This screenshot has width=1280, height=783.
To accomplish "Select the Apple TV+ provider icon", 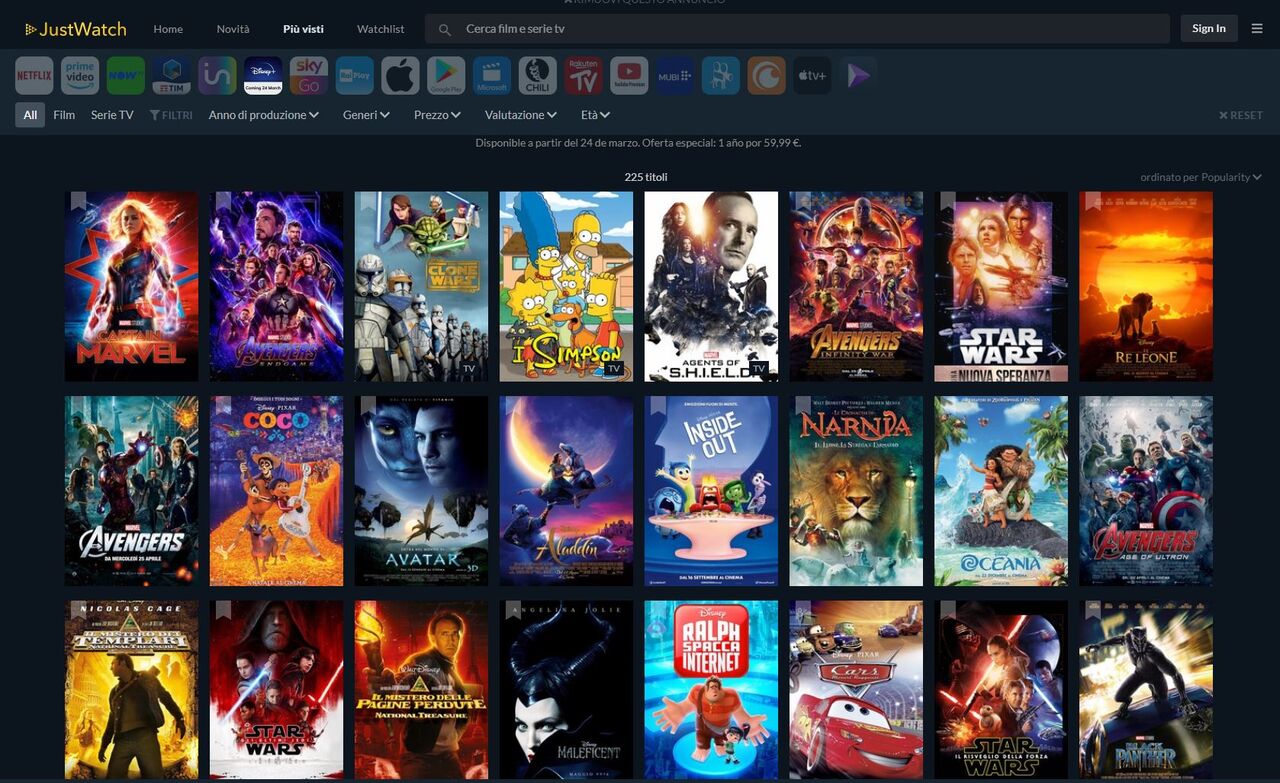I will click(811, 74).
